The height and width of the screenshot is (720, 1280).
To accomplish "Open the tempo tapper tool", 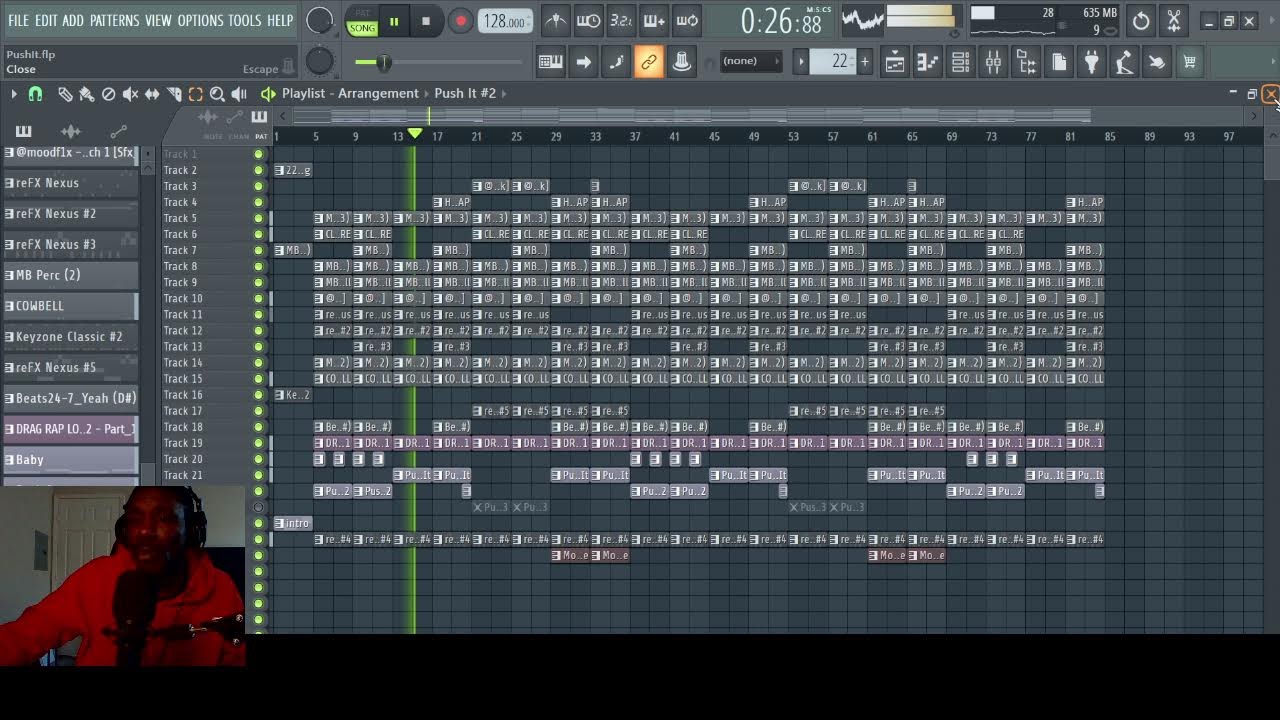I will coord(1124,62).
